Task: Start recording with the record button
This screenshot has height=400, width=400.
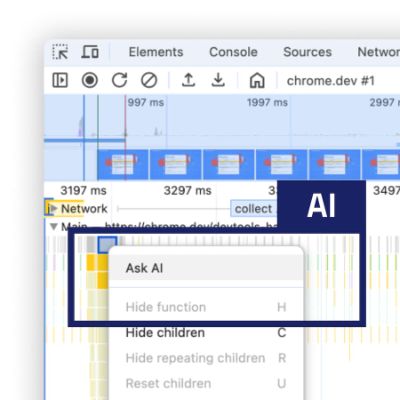Action: [x=90, y=80]
